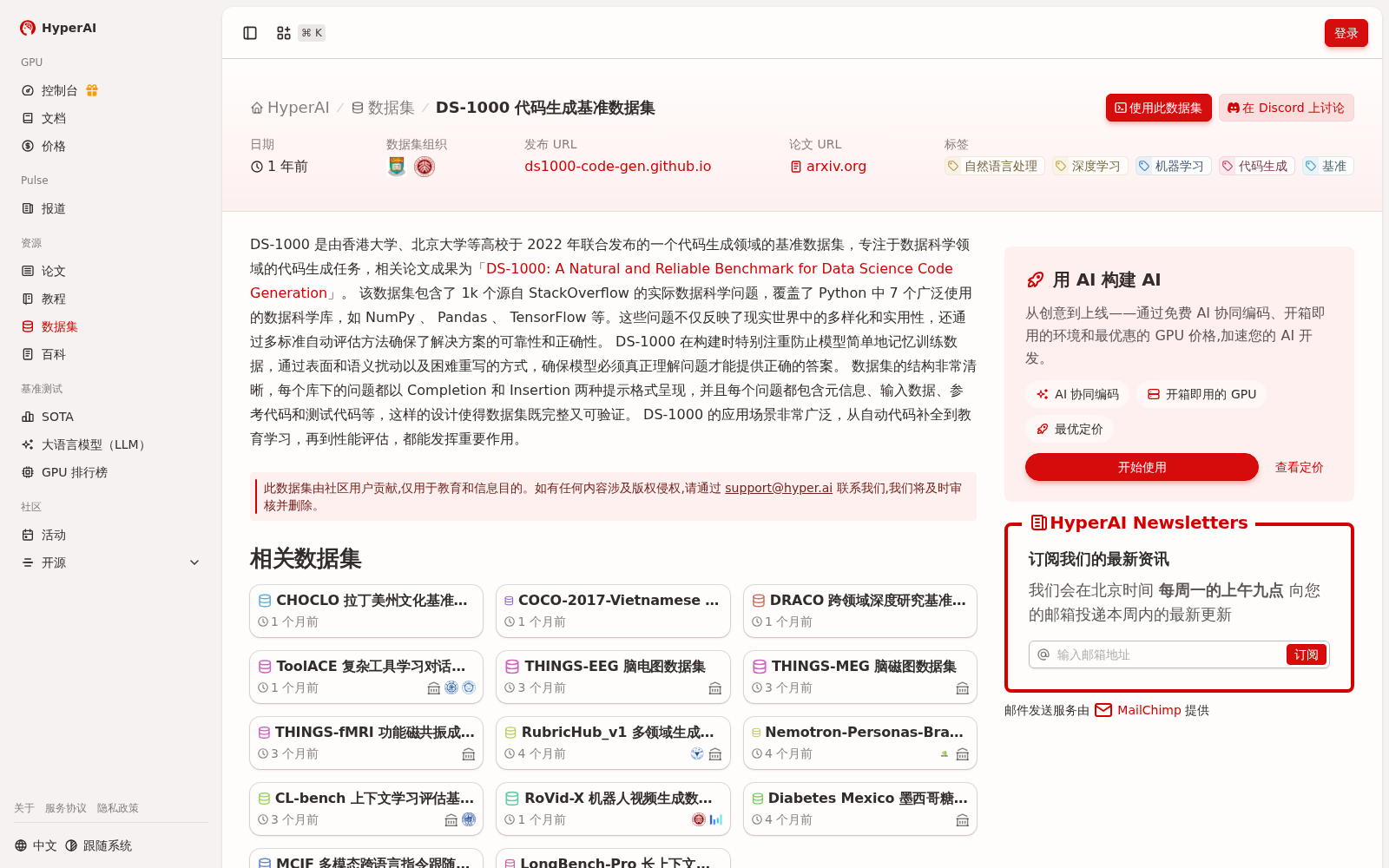
Task: Select the 基准 tag
Action: pyautogui.click(x=1327, y=166)
